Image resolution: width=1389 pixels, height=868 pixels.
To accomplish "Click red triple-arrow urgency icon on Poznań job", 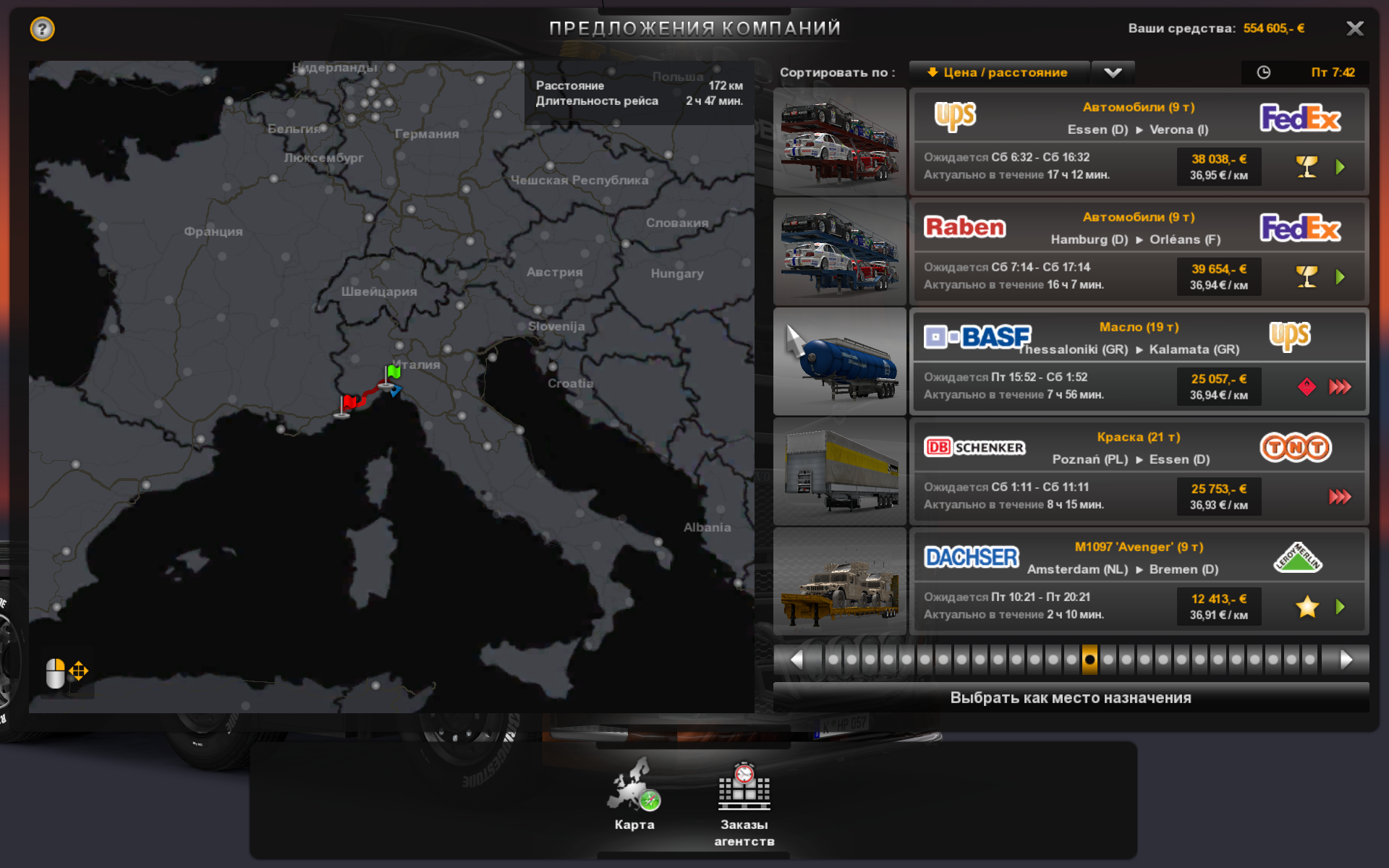I will (x=1340, y=496).
